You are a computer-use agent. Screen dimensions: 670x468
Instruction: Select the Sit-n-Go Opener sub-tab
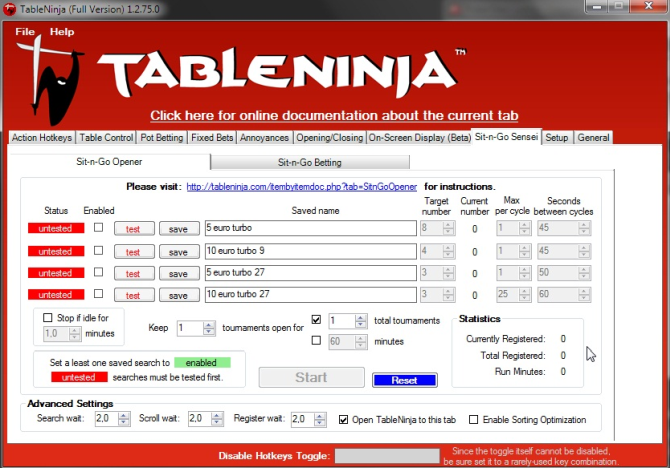(x=109, y=162)
